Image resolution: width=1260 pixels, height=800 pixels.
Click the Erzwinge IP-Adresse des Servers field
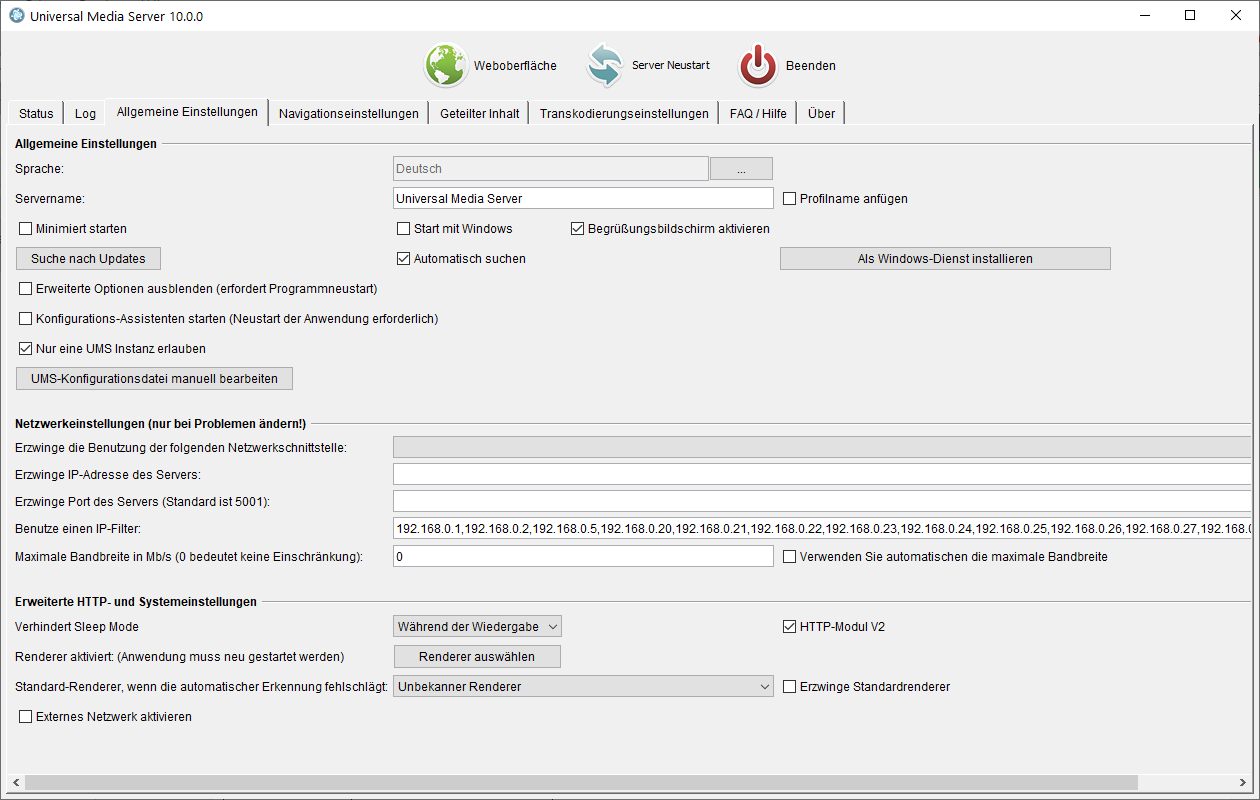pyautogui.click(x=822, y=474)
